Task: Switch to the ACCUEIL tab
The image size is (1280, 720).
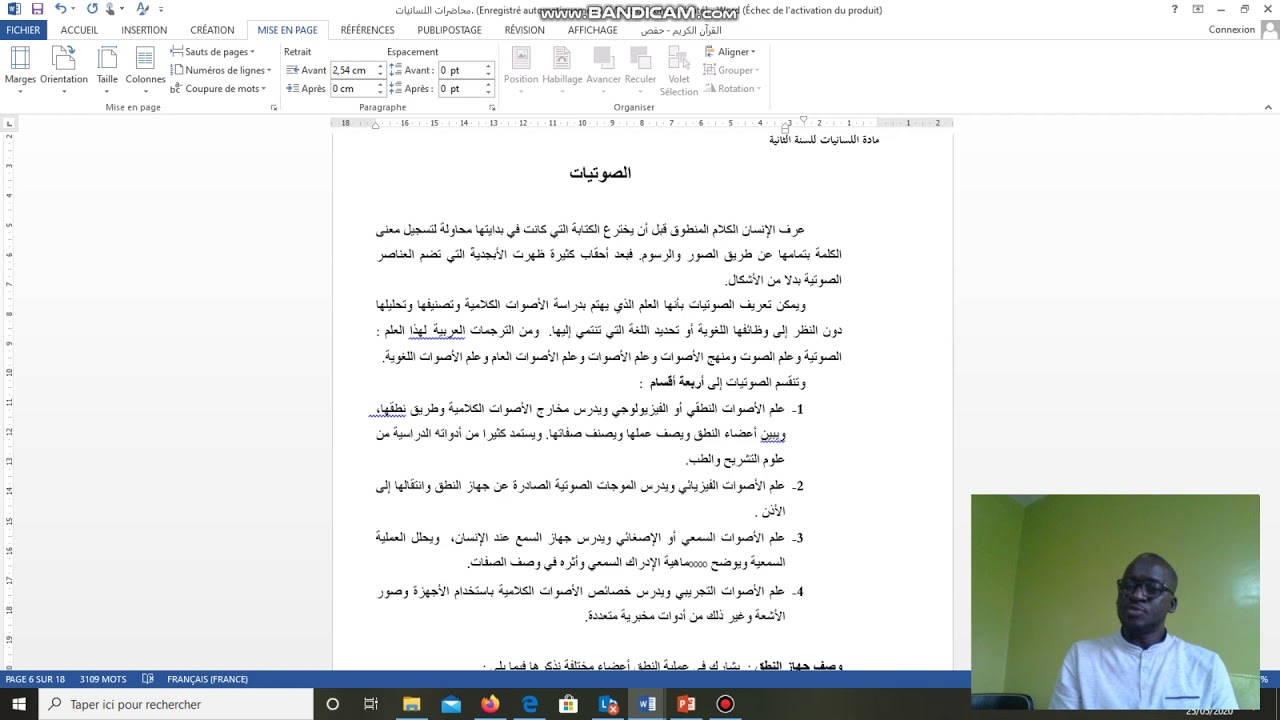Action: [79, 30]
